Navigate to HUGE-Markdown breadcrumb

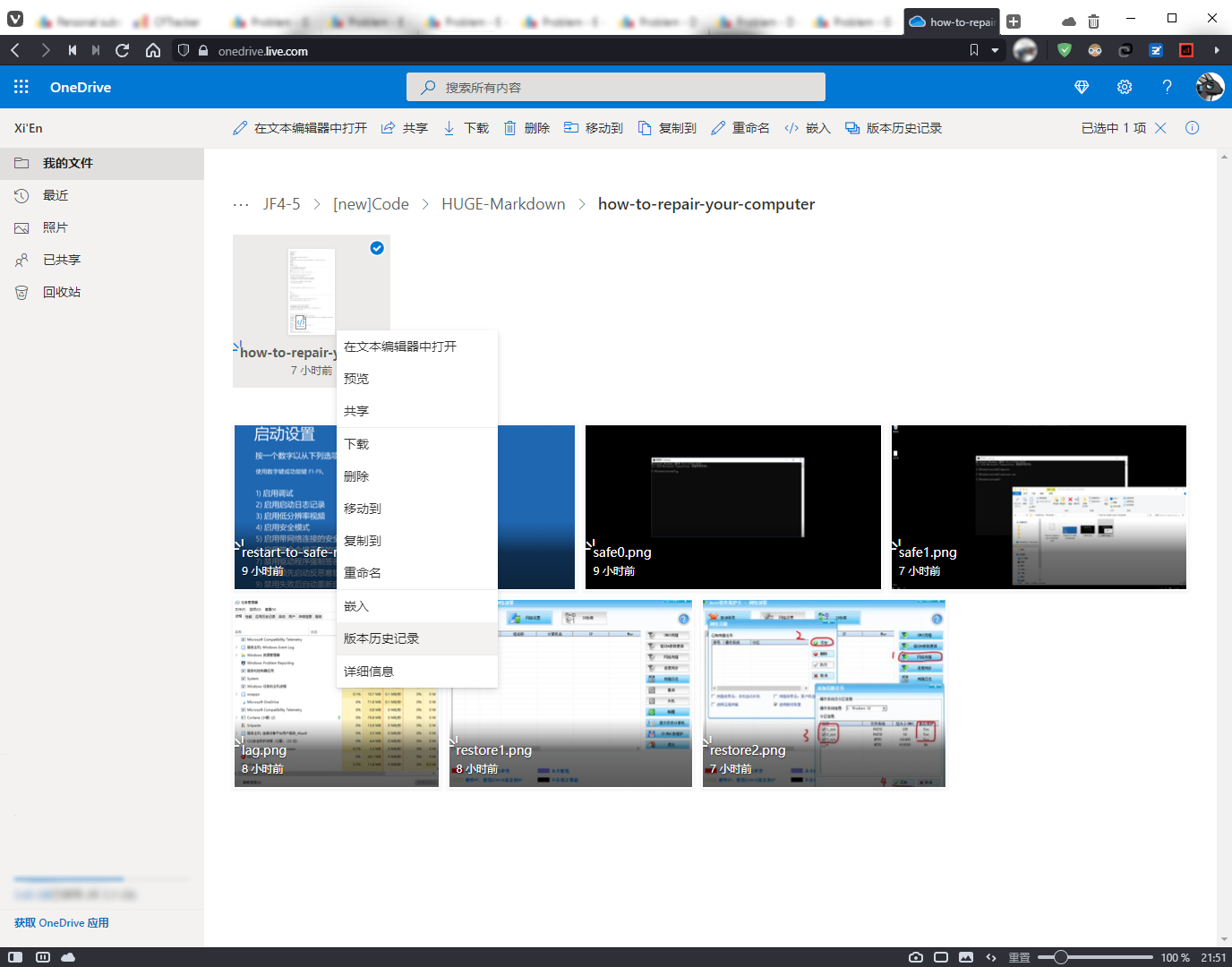click(x=503, y=204)
